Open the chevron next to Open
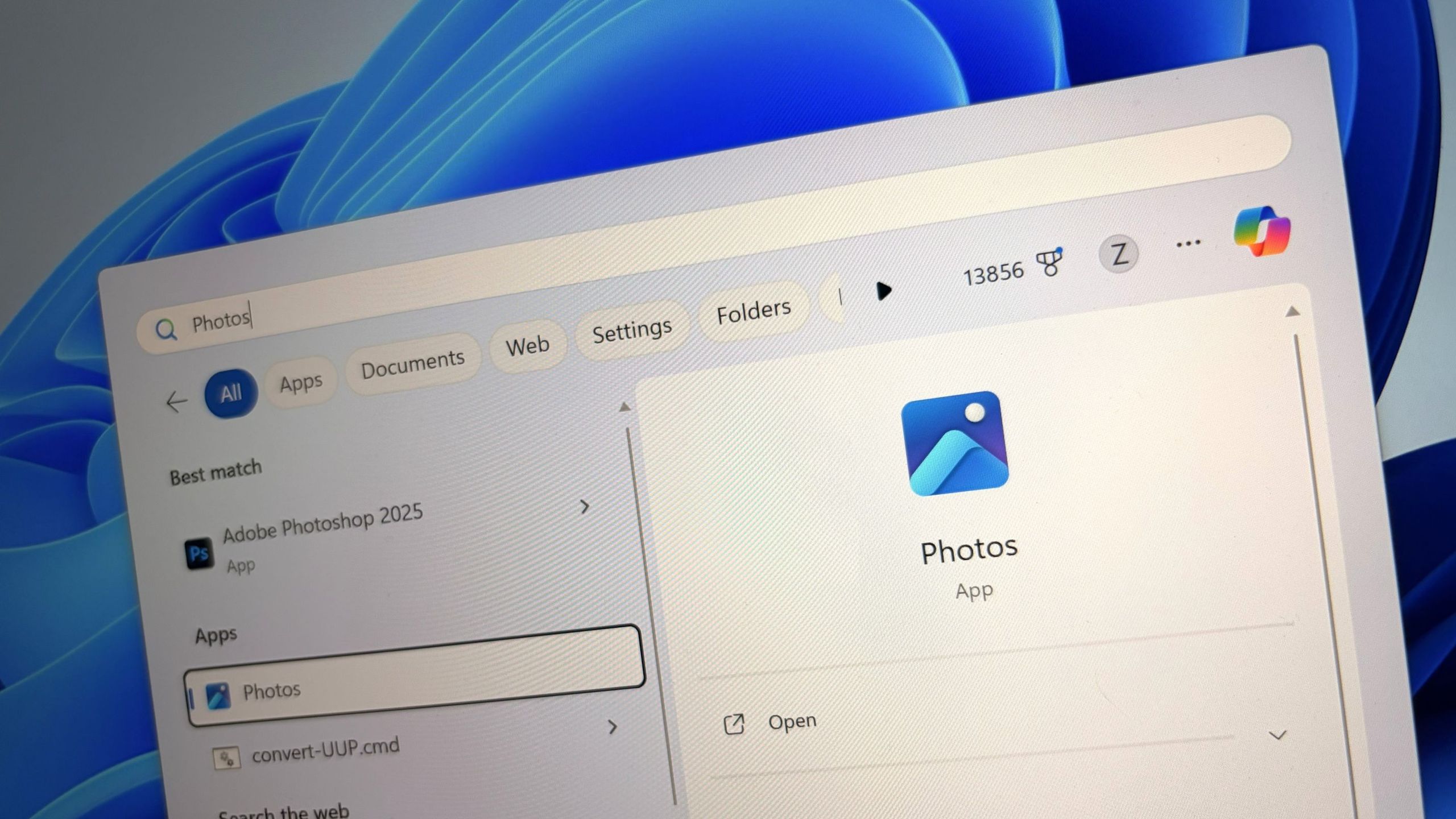 tap(1278, 735)
